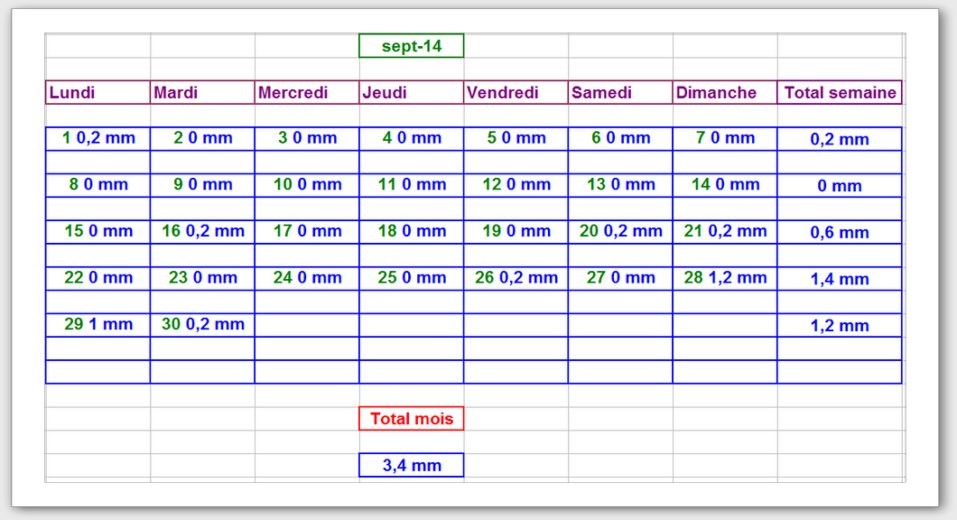The width and height of the screenshot is (957, 520).
Task: Click the red Total mois label cell
Action: (x=411, y=418)
